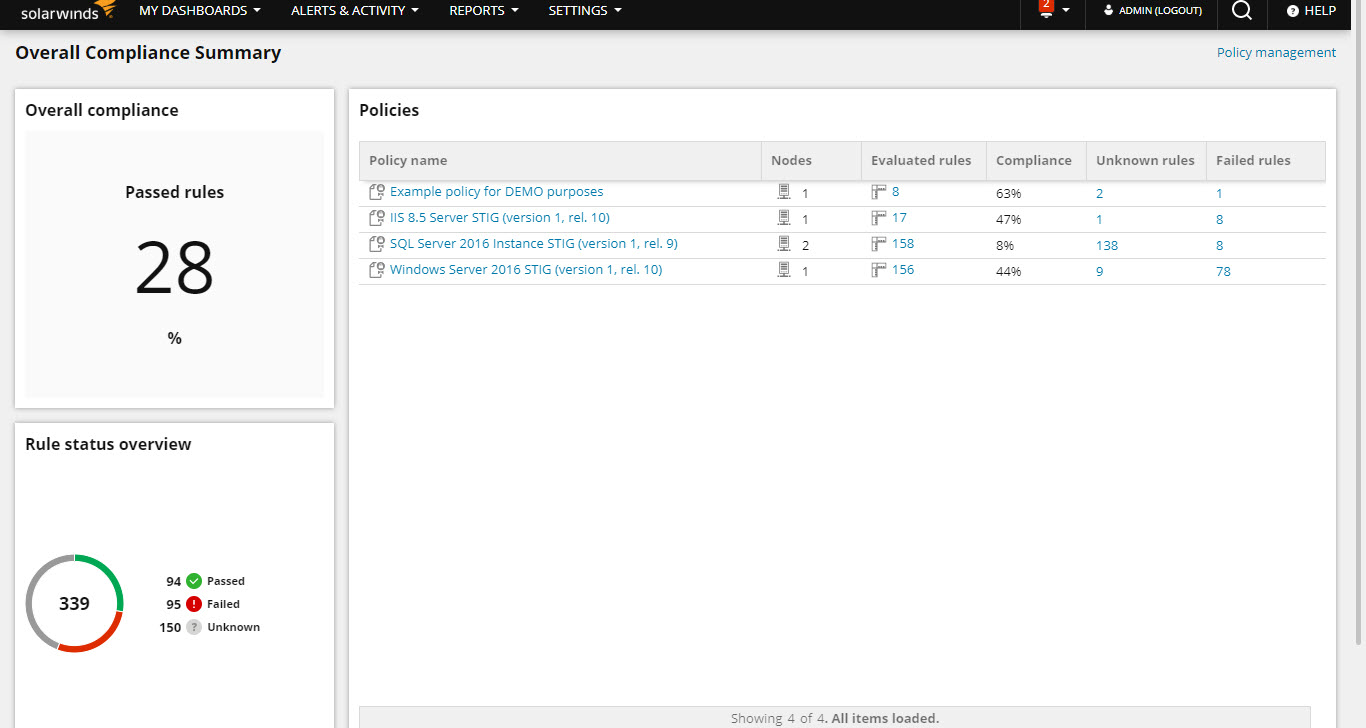This screenshot has height=728, width=1366.
Task: Click the Unknown legend label
Action: pyautogui.click(x=233, y=627)
